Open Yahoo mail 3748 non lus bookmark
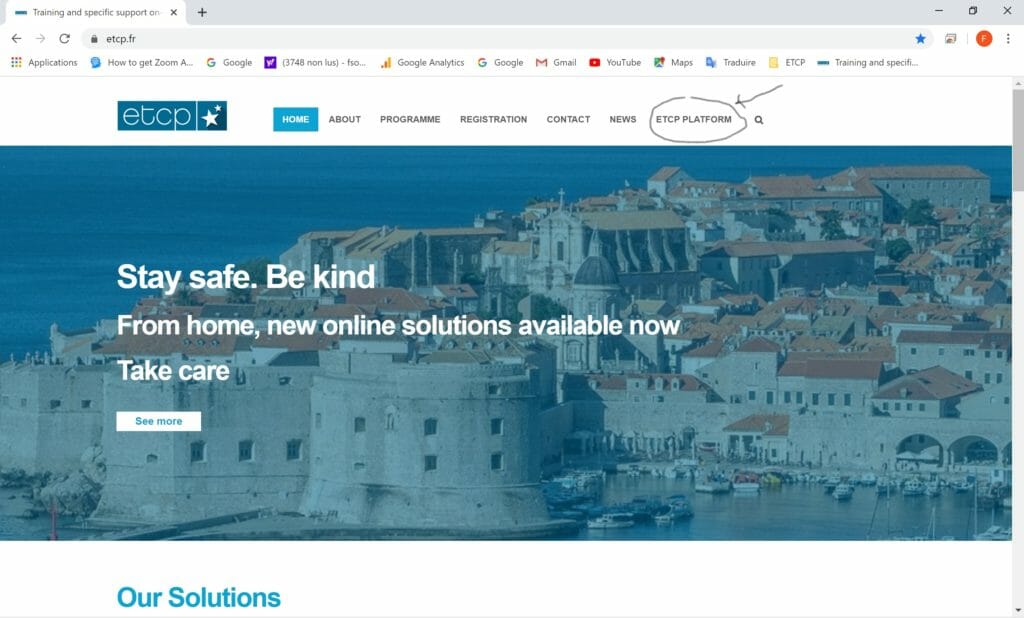The height and width of the screenshot is (618, 1024). [x=315, y=63]
